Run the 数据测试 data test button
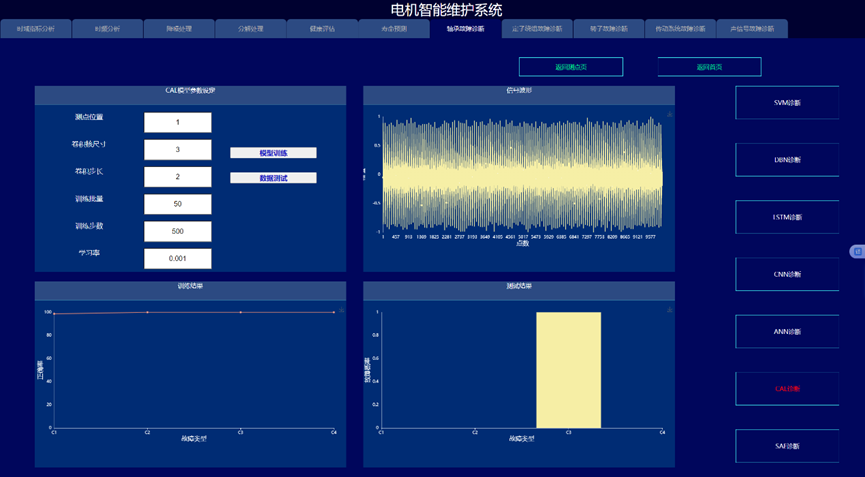This screenshot has width=865, height=477. tap(273, 178)
